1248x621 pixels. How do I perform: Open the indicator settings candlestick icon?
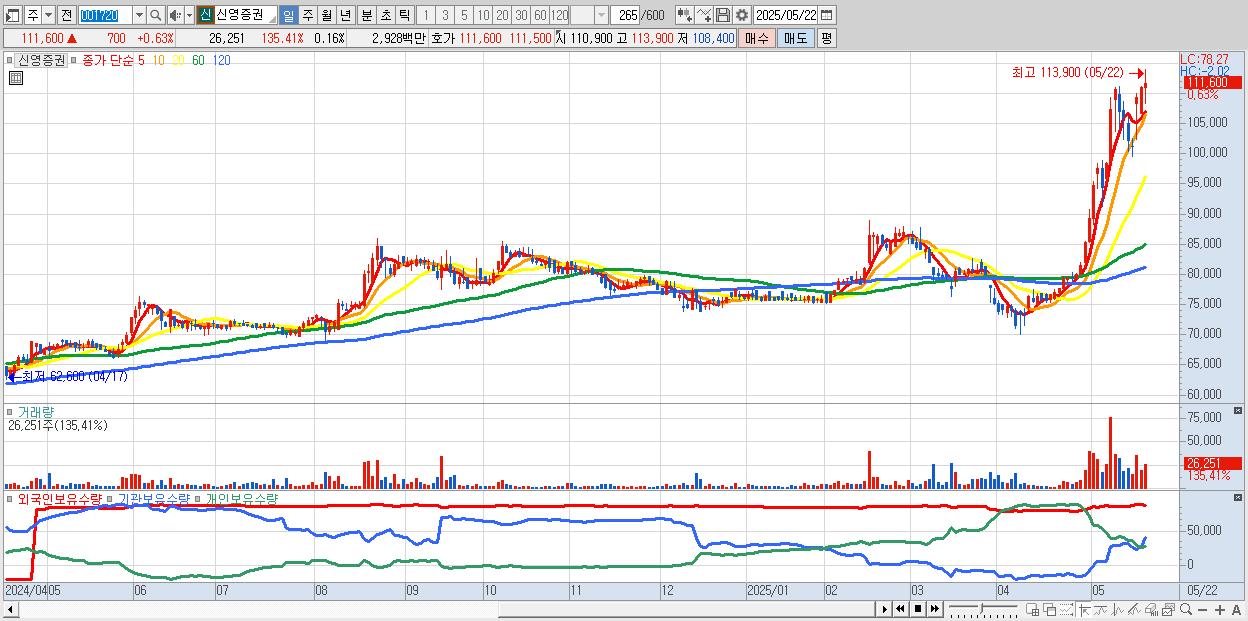684,15
